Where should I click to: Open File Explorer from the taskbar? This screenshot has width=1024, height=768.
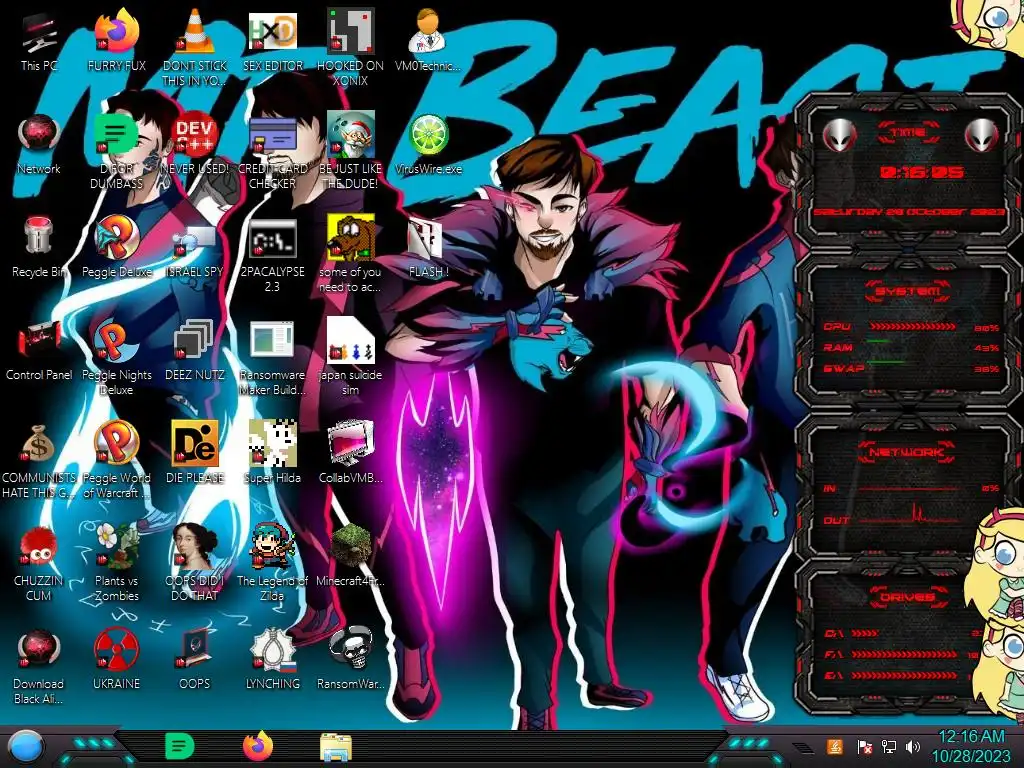point(336,747)
